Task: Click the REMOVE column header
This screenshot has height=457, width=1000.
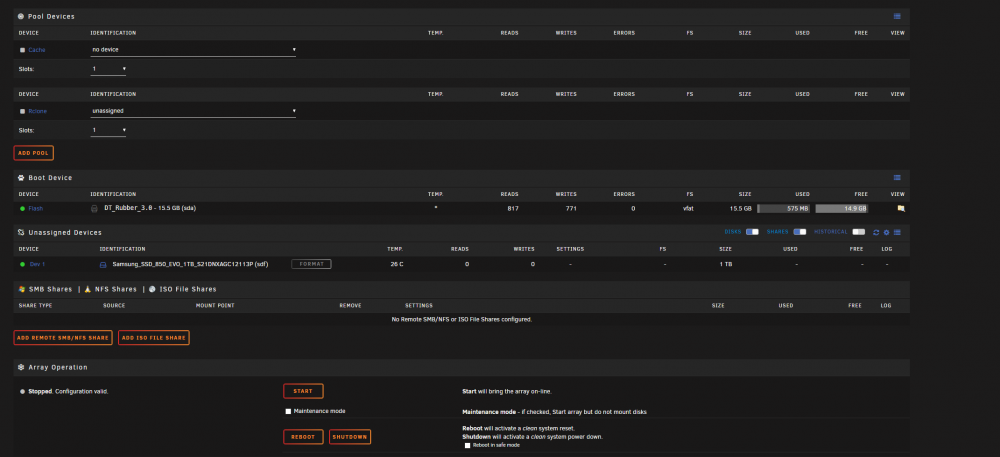Action: click(350, 305)
